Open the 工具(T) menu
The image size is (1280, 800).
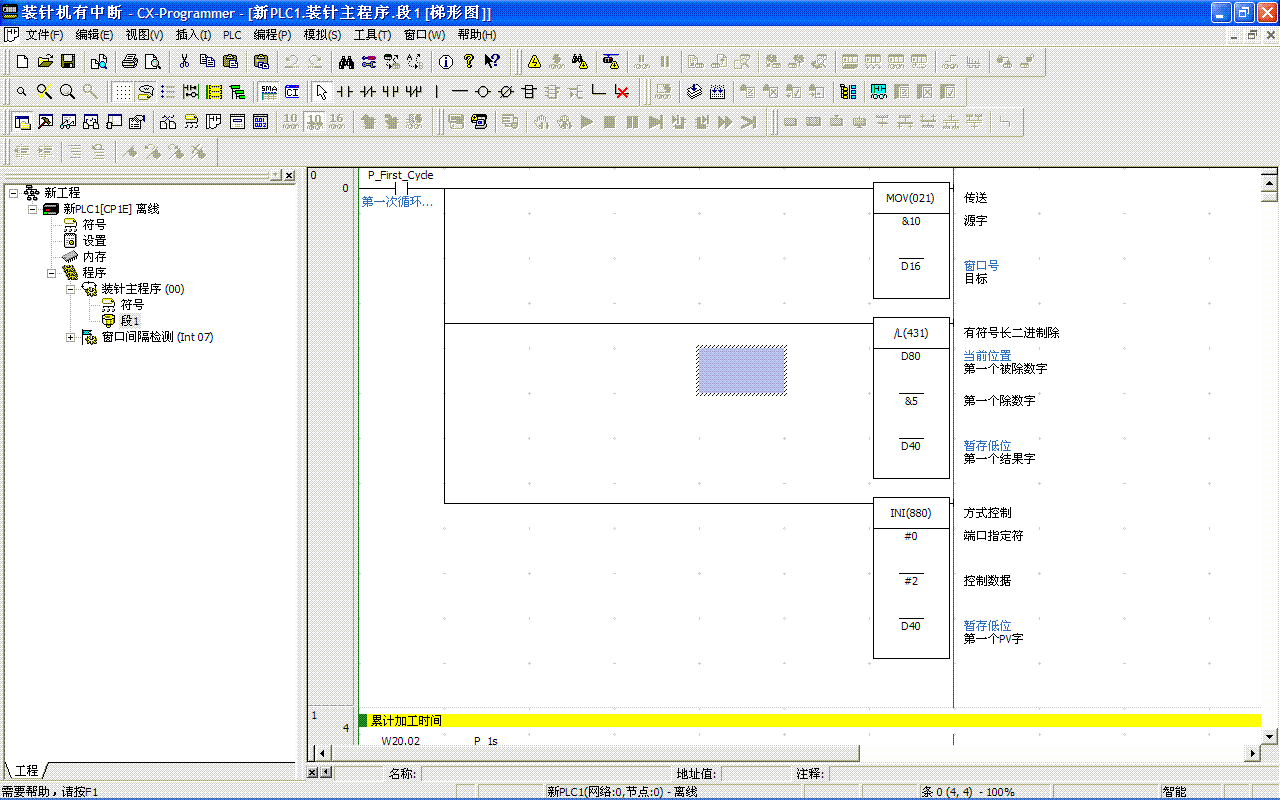tap(372, 35)
